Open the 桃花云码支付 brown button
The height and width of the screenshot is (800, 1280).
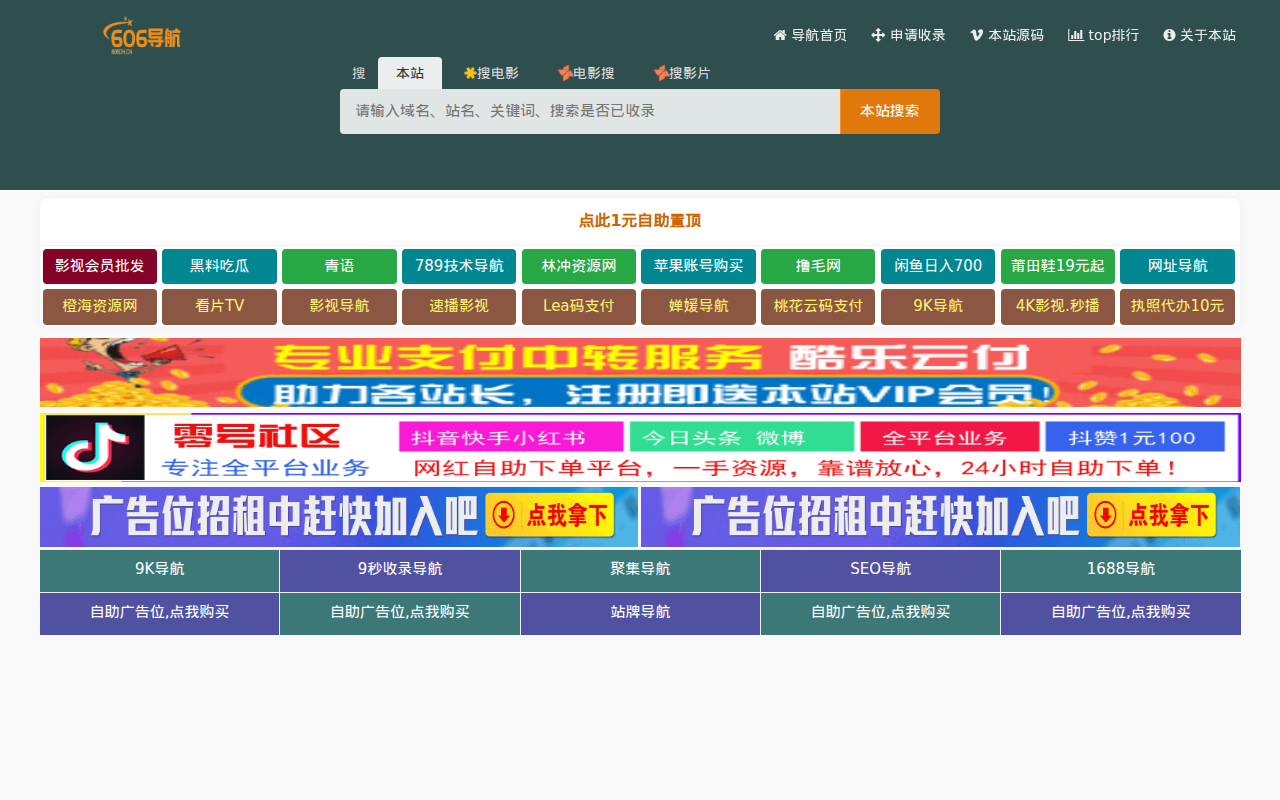[818, 306]
